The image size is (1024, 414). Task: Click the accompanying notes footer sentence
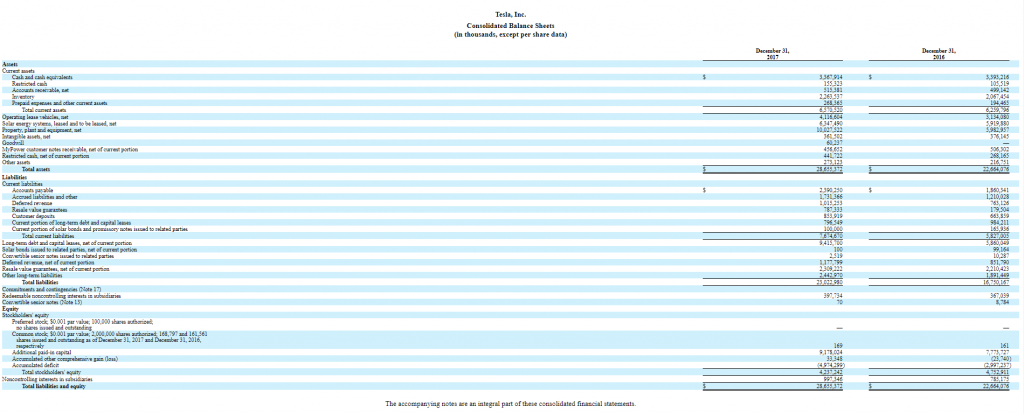pyautogui.click(x=510, y=404)
